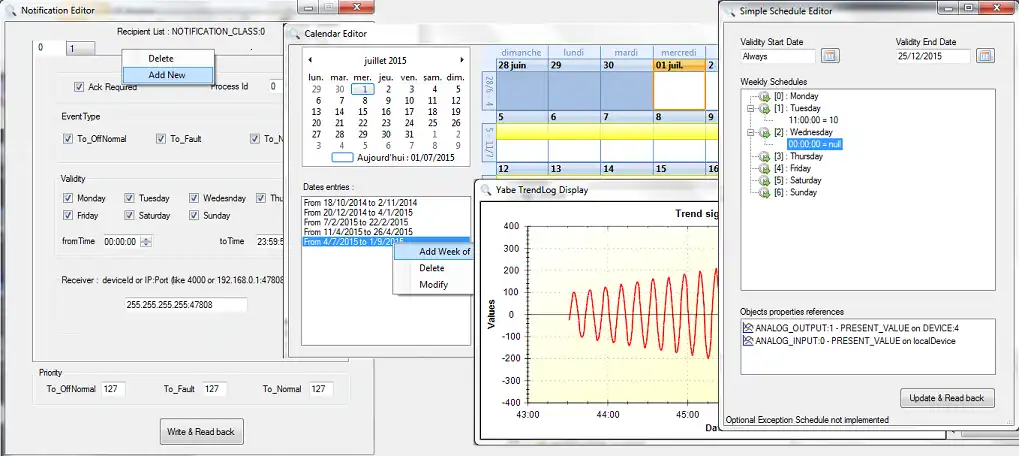Collapse the Wednesday weekly schedule node

[x=749, y=132]
